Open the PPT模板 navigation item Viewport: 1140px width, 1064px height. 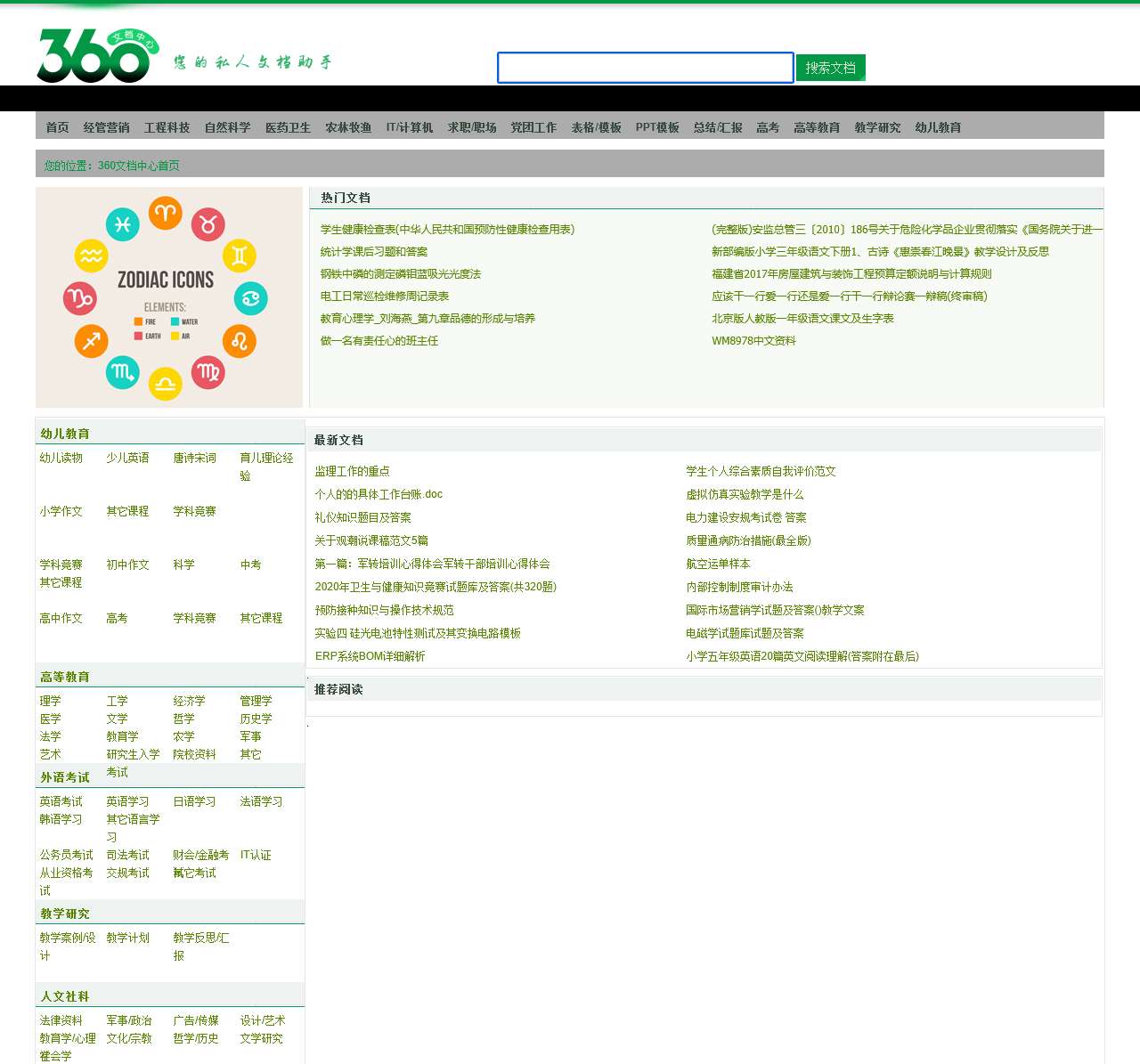(x=657, y=127)
